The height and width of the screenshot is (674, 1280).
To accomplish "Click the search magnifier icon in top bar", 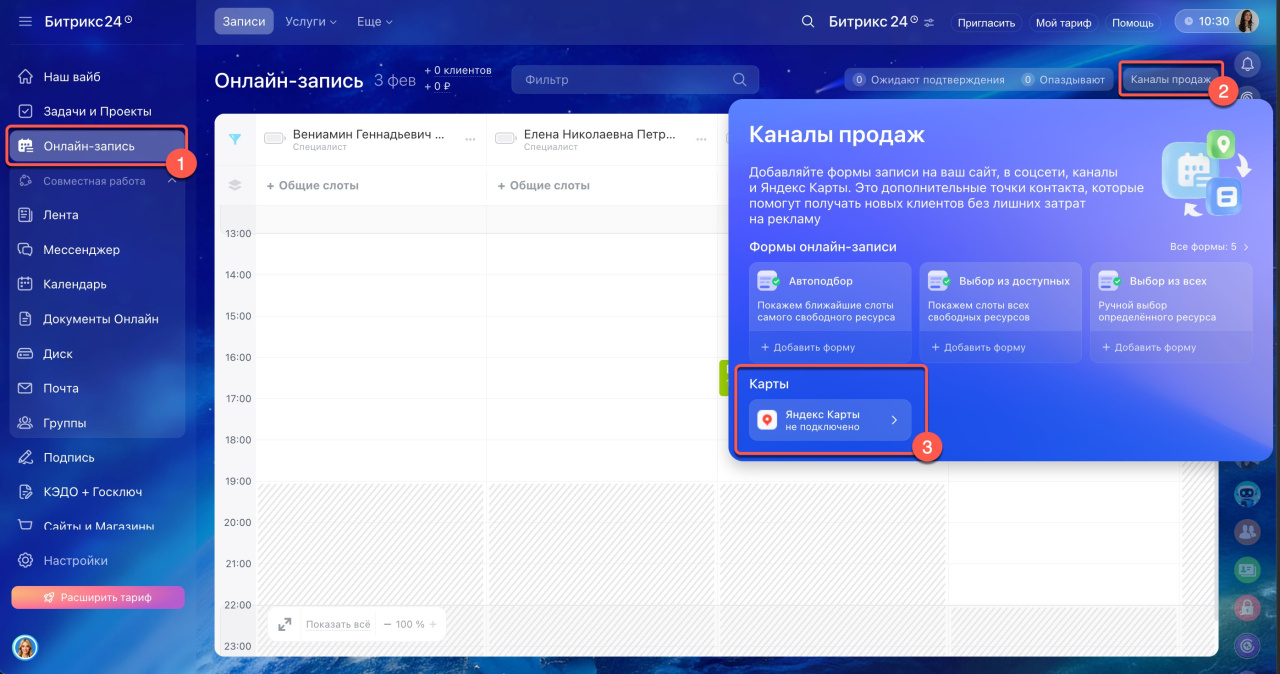I will [808, 22].
